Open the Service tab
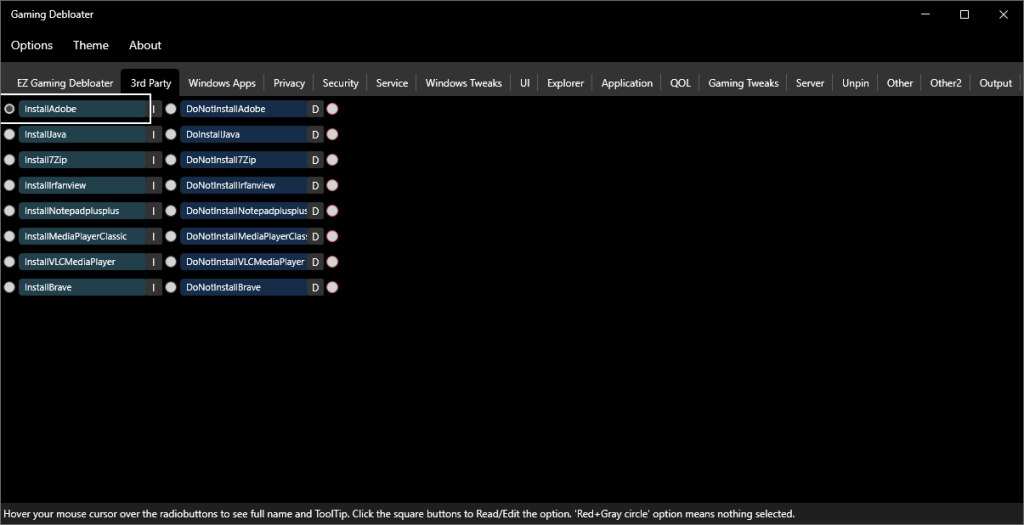The image size is (1024, 525). [392, 83]
